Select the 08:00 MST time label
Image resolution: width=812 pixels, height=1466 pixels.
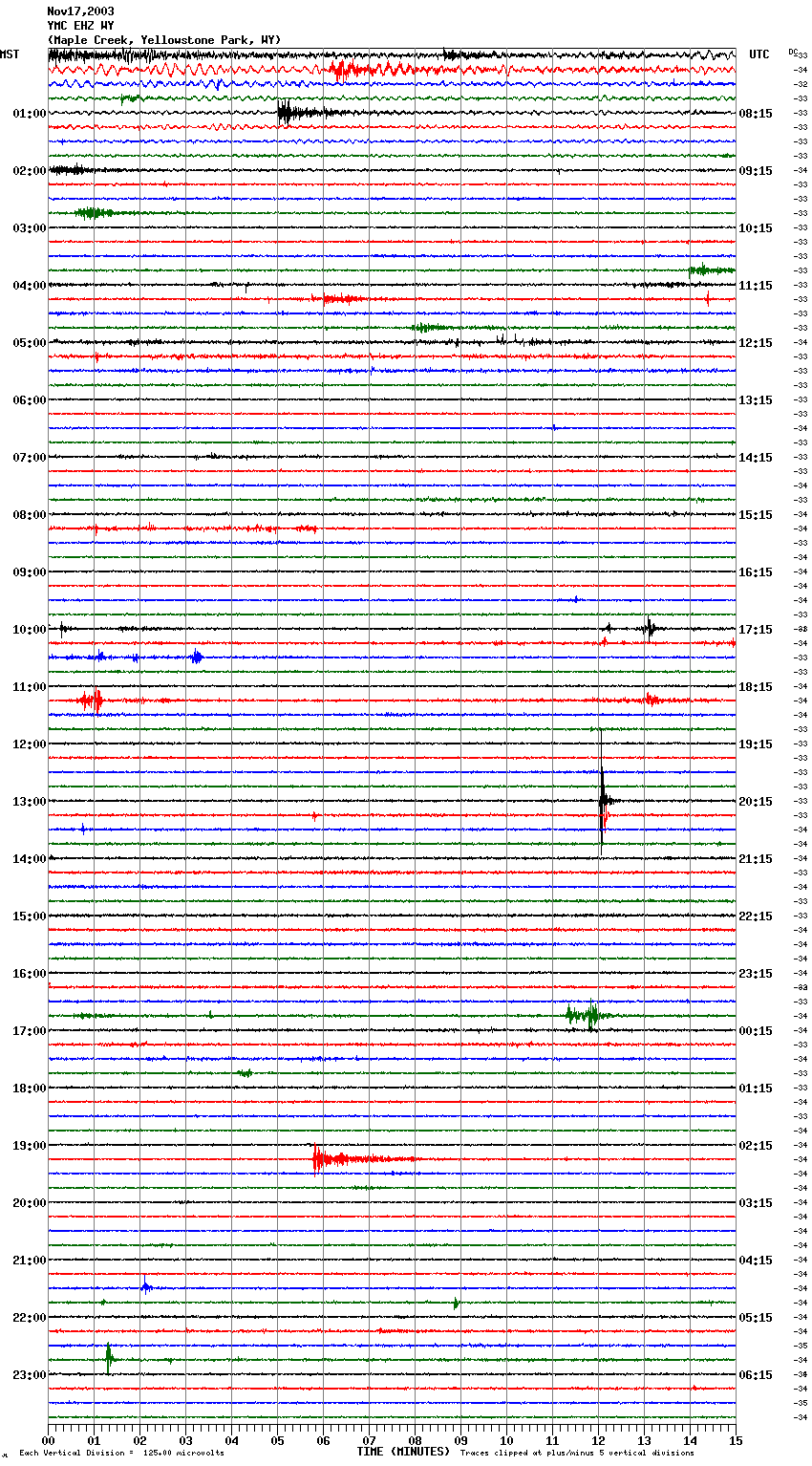point(30,515)
